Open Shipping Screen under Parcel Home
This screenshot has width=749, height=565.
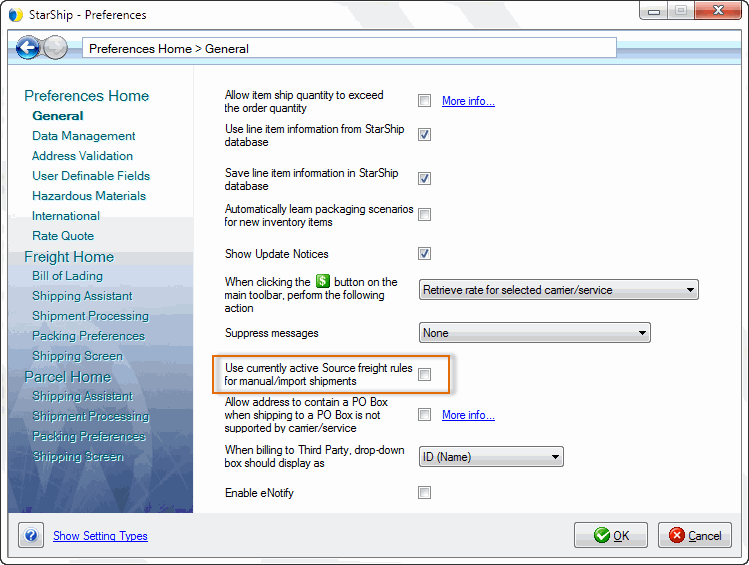78,457
